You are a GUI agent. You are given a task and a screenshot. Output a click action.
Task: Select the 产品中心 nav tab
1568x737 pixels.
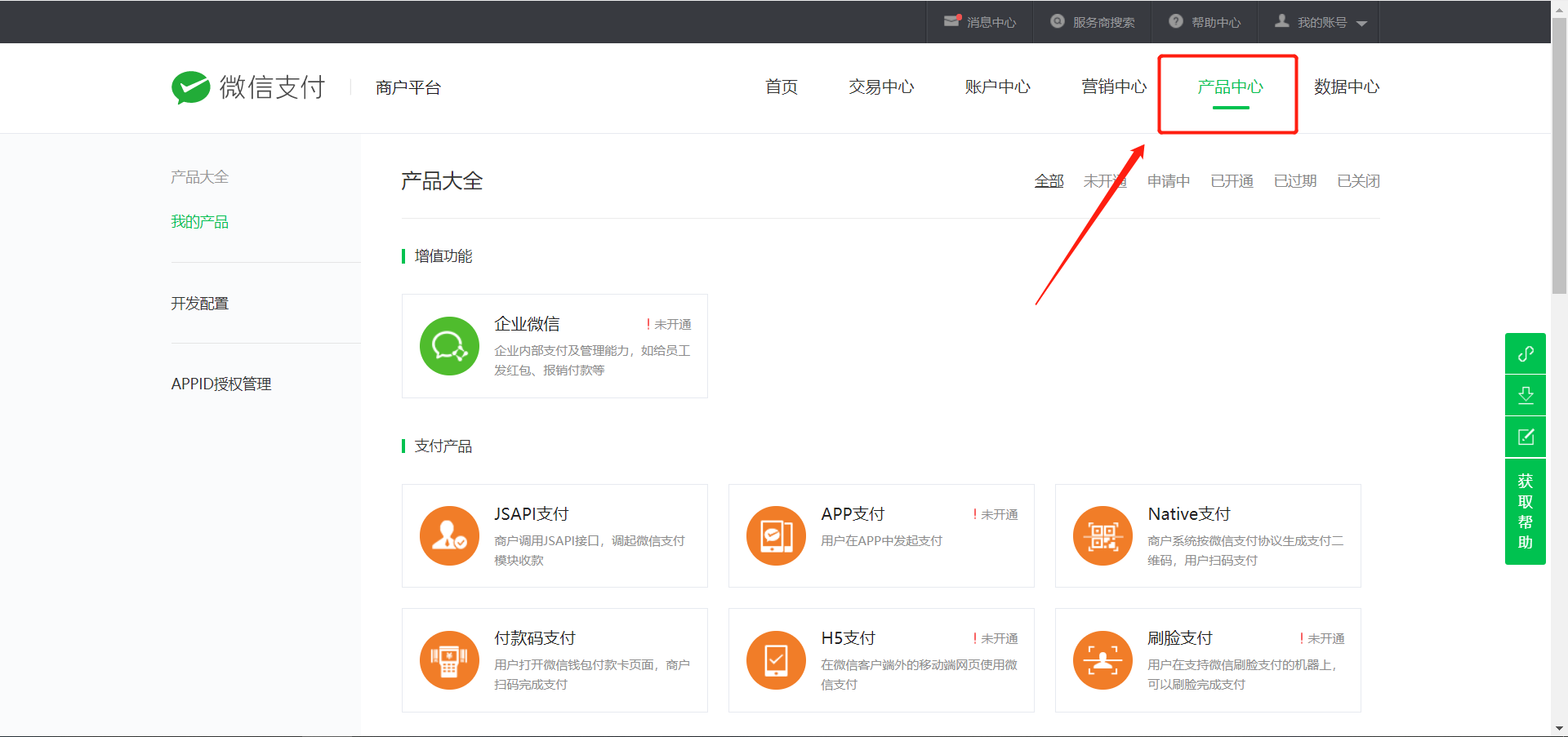[x=1230, y=87]
